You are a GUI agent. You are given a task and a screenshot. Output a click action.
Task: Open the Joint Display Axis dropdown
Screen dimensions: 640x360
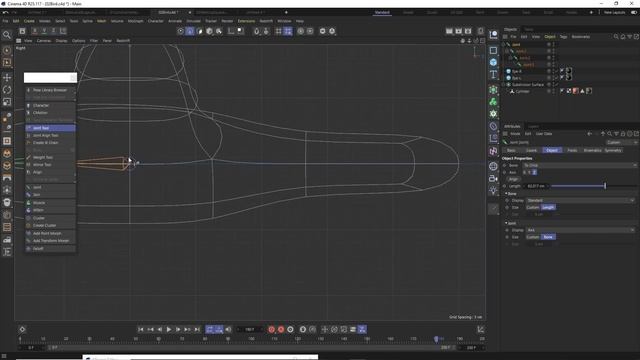580,230
